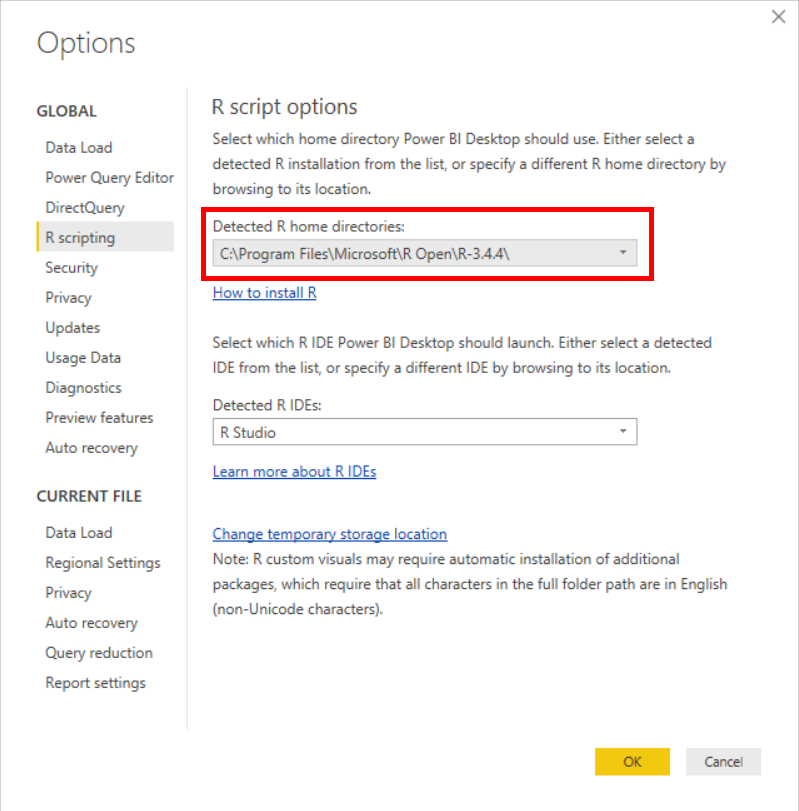Select Regional Settings under Current File
799x811 pixels.
pyautogui.click(x=102, y=562)
